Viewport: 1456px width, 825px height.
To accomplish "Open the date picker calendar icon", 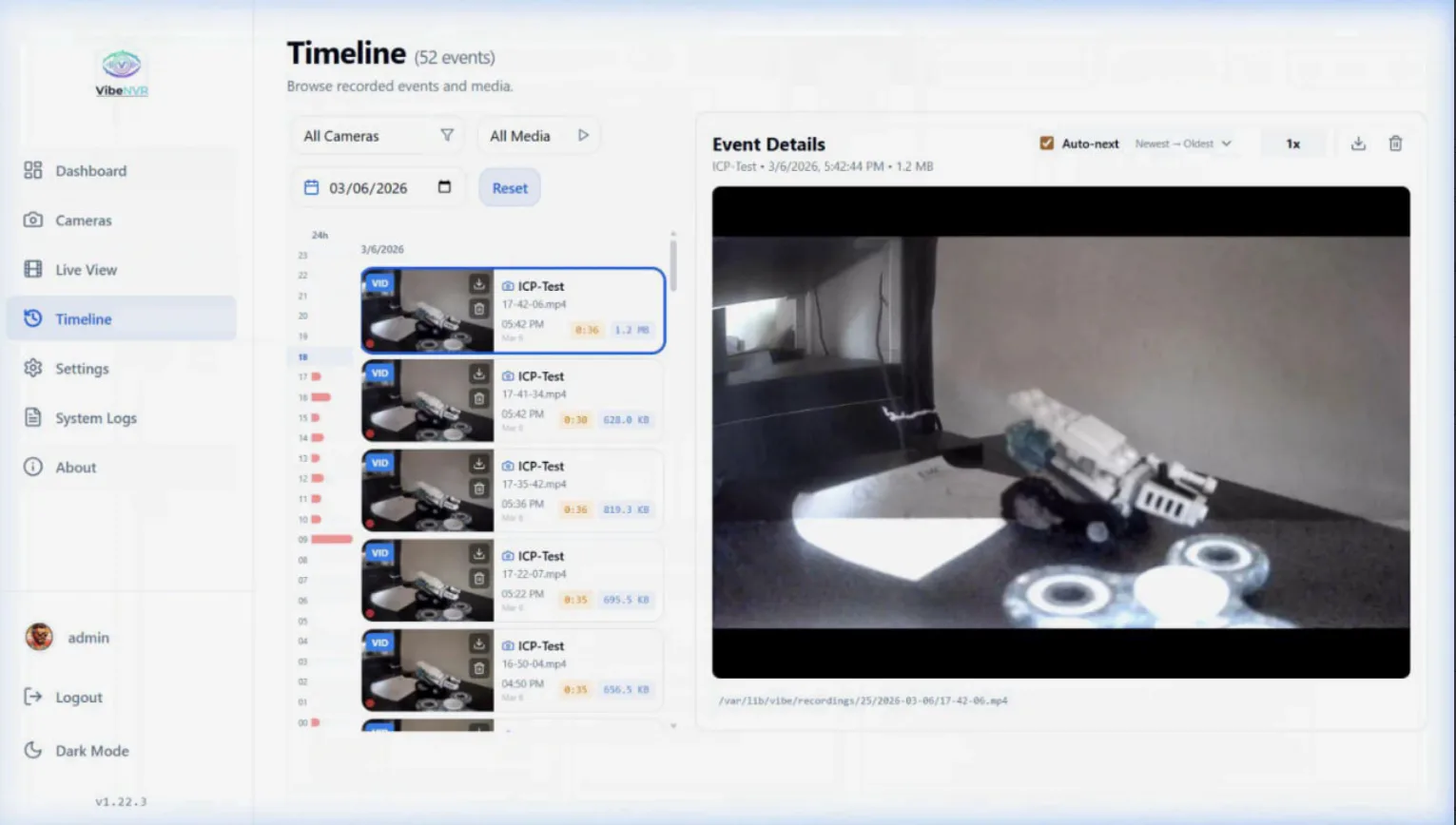I will 444,187.
